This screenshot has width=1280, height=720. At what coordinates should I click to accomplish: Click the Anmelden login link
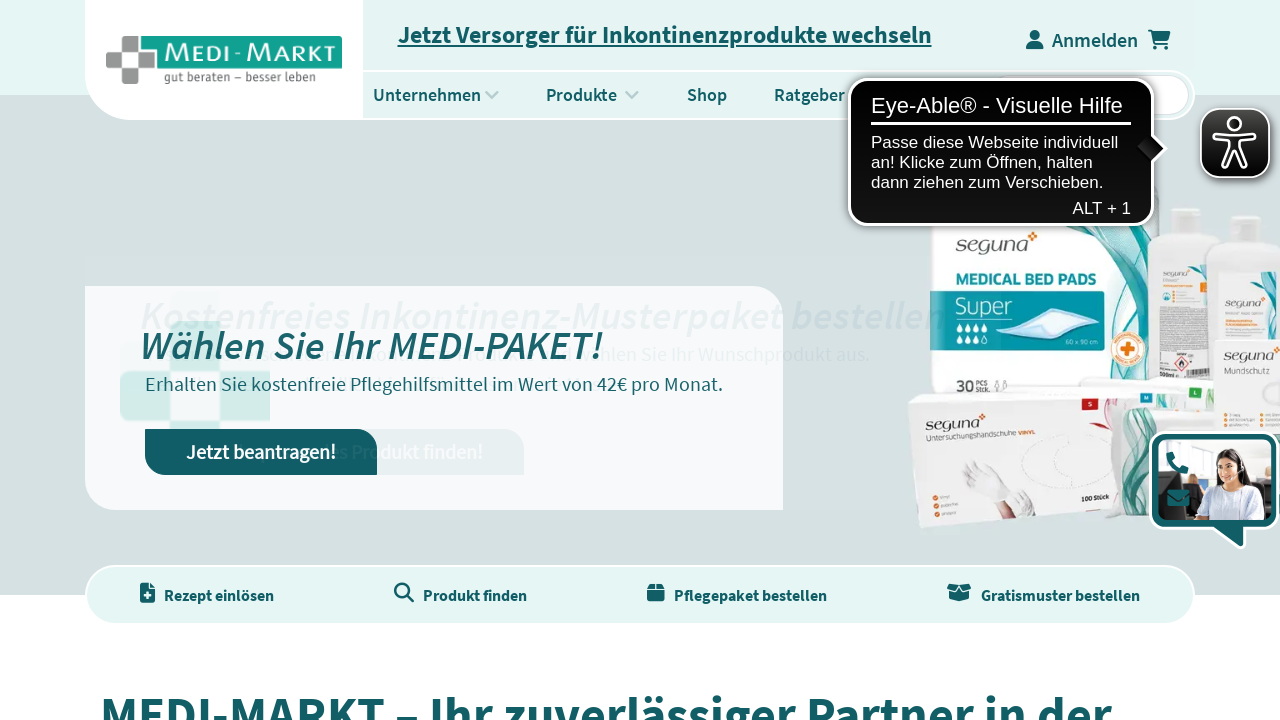pos(1095,40)
